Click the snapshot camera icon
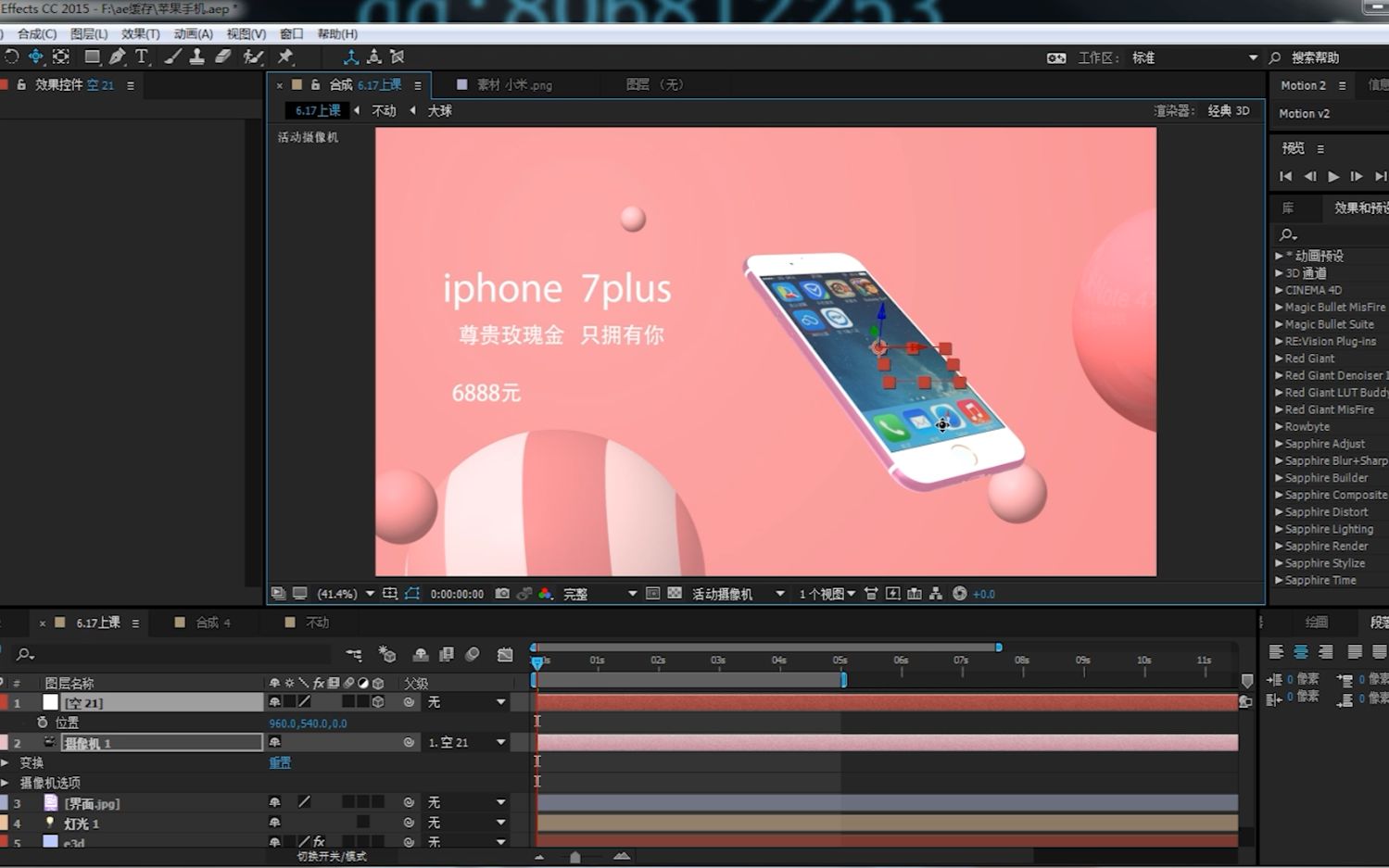The height and width of the screenshot is (868, 1389). [502, 594]
